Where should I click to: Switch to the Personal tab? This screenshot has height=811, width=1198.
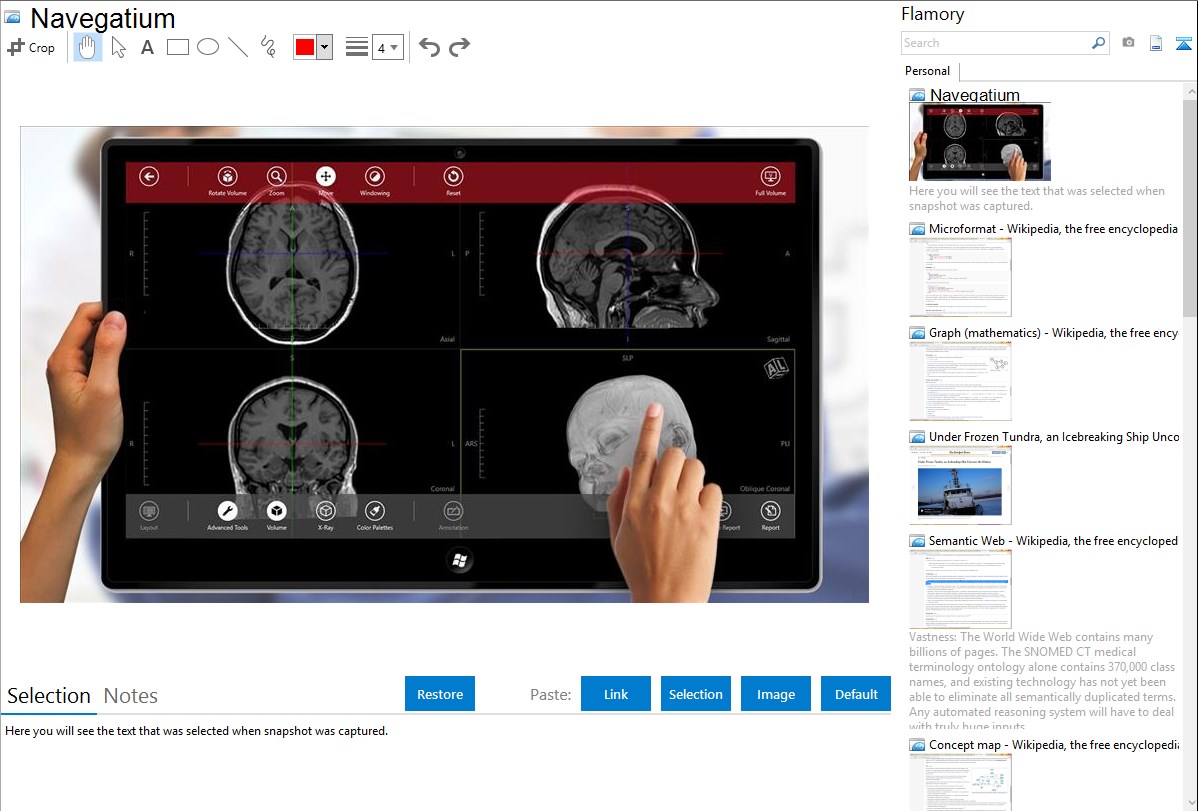[928, 71]
